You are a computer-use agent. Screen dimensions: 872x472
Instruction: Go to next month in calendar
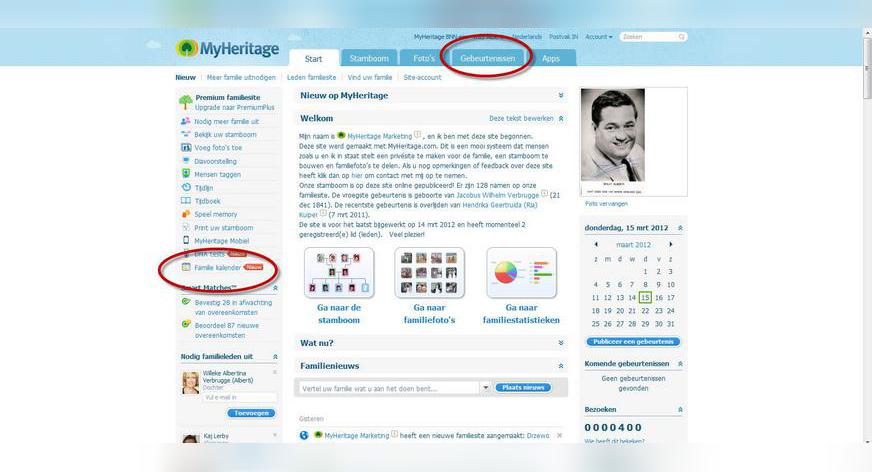[671, 245]
